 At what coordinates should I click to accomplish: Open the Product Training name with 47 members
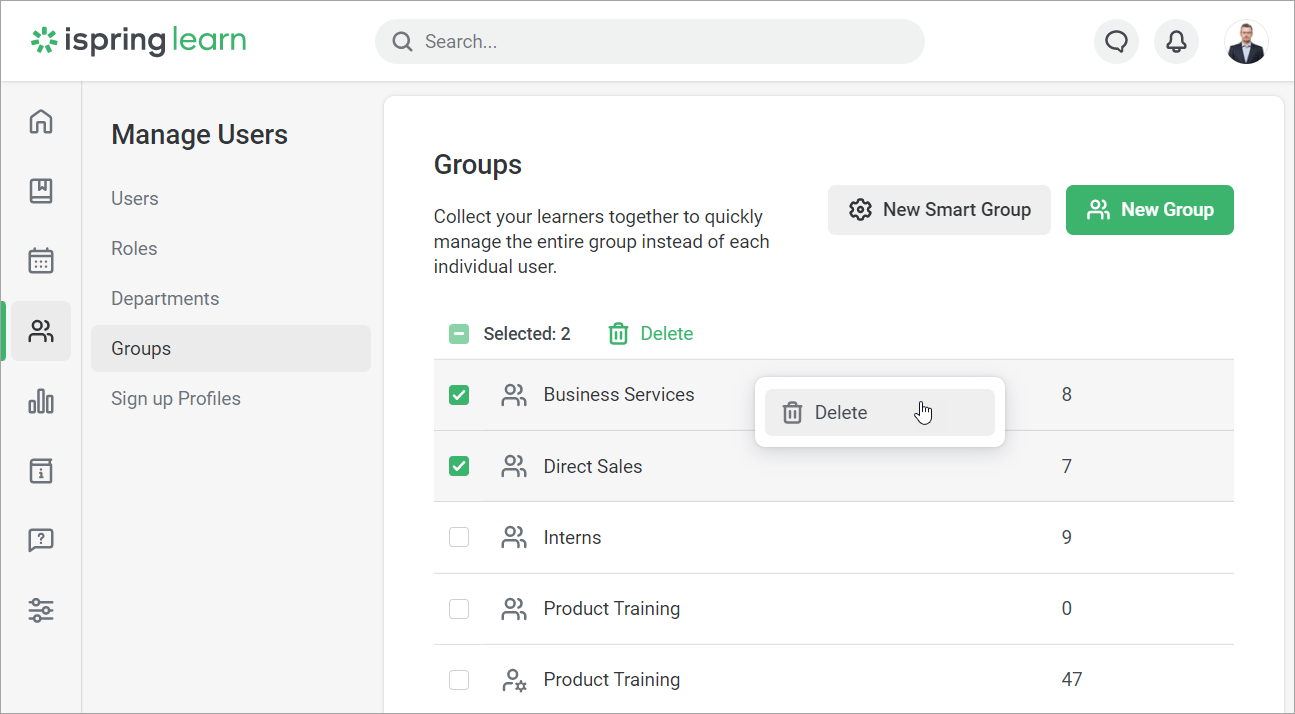pyautogui.click(x=612, y=680)
